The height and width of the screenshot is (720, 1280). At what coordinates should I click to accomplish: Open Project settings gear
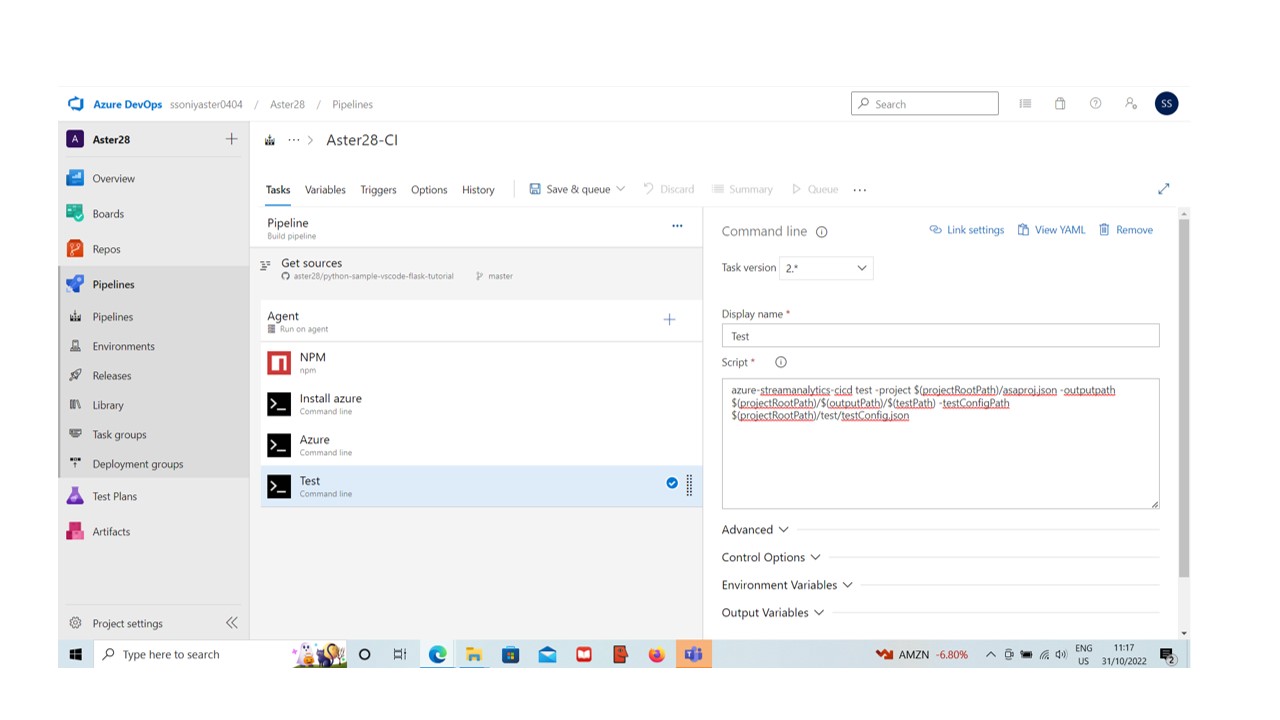coord(75,623)
